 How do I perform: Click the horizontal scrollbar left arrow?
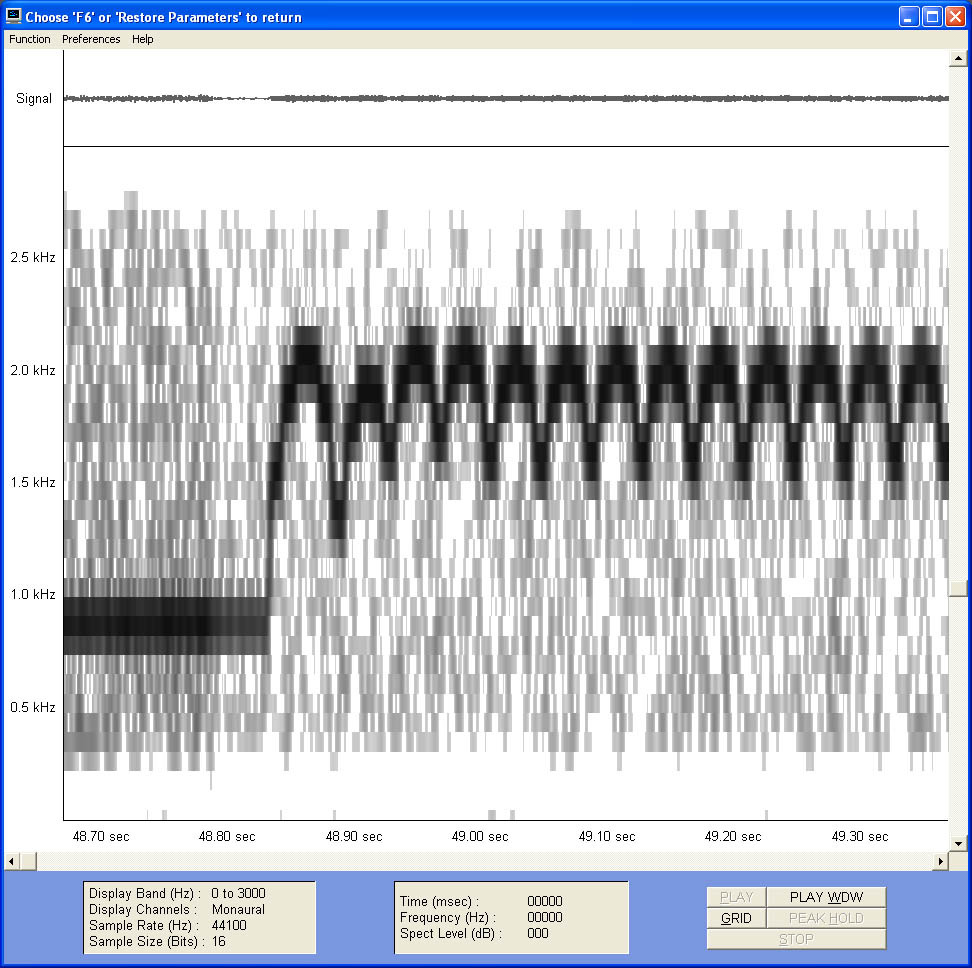coord(11,861)
